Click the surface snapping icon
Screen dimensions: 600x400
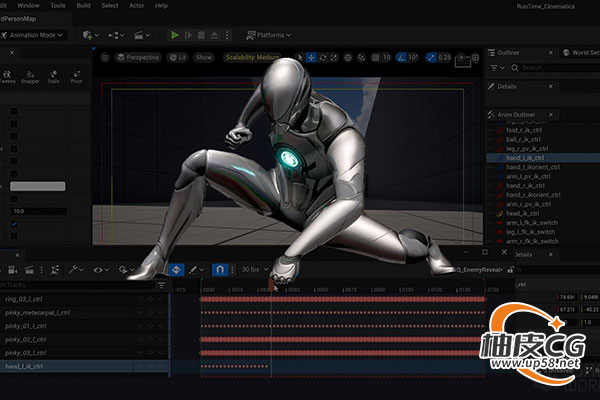361,57
